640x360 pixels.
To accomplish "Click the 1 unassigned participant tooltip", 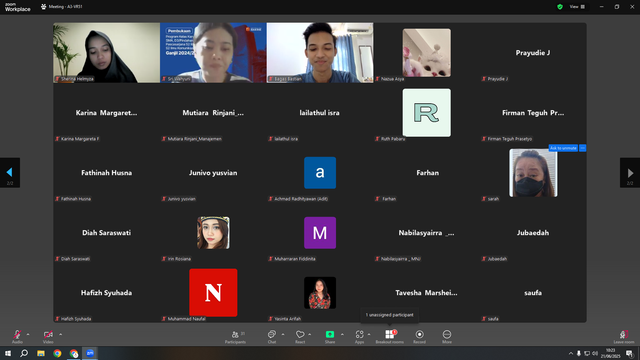I will coord(389,315).
